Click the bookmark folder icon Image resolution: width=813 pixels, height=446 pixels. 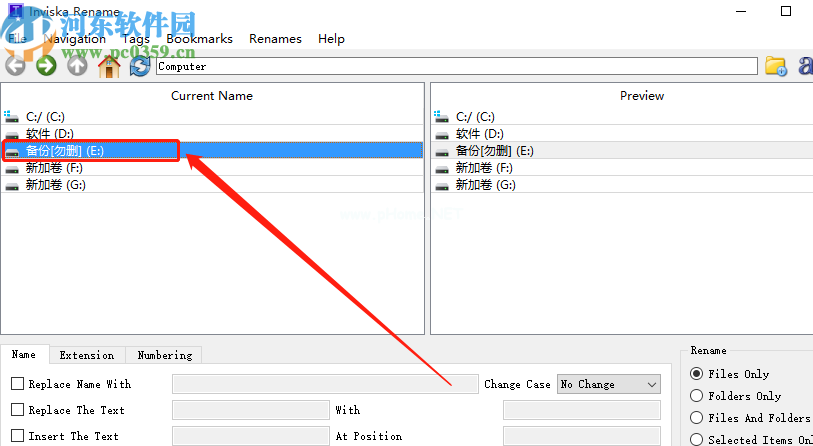[776, 66]
